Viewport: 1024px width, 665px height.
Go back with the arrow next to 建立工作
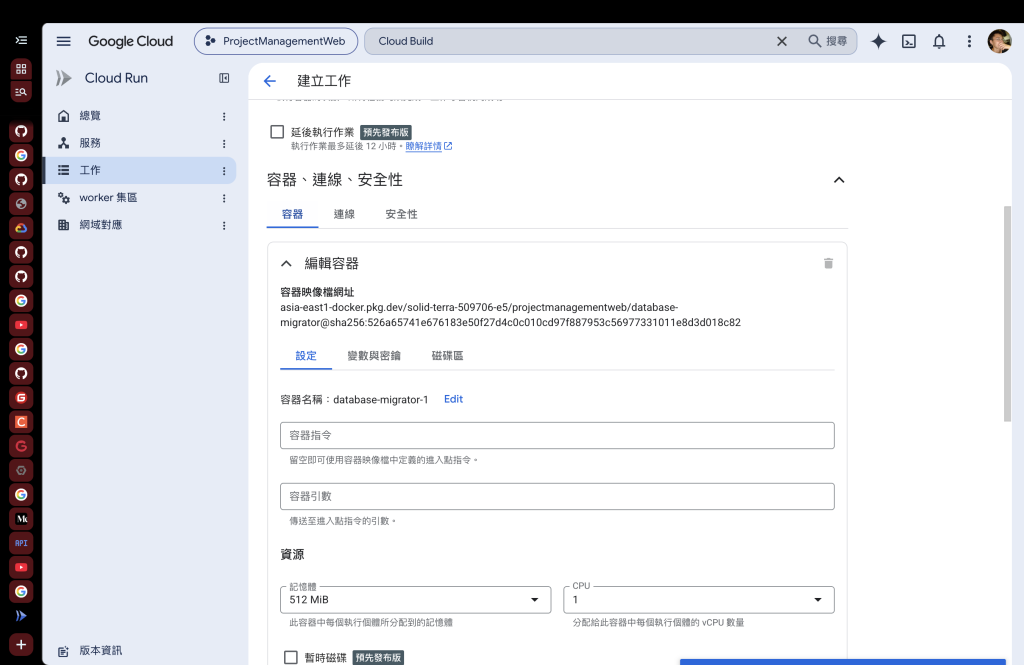coord(270,81)
